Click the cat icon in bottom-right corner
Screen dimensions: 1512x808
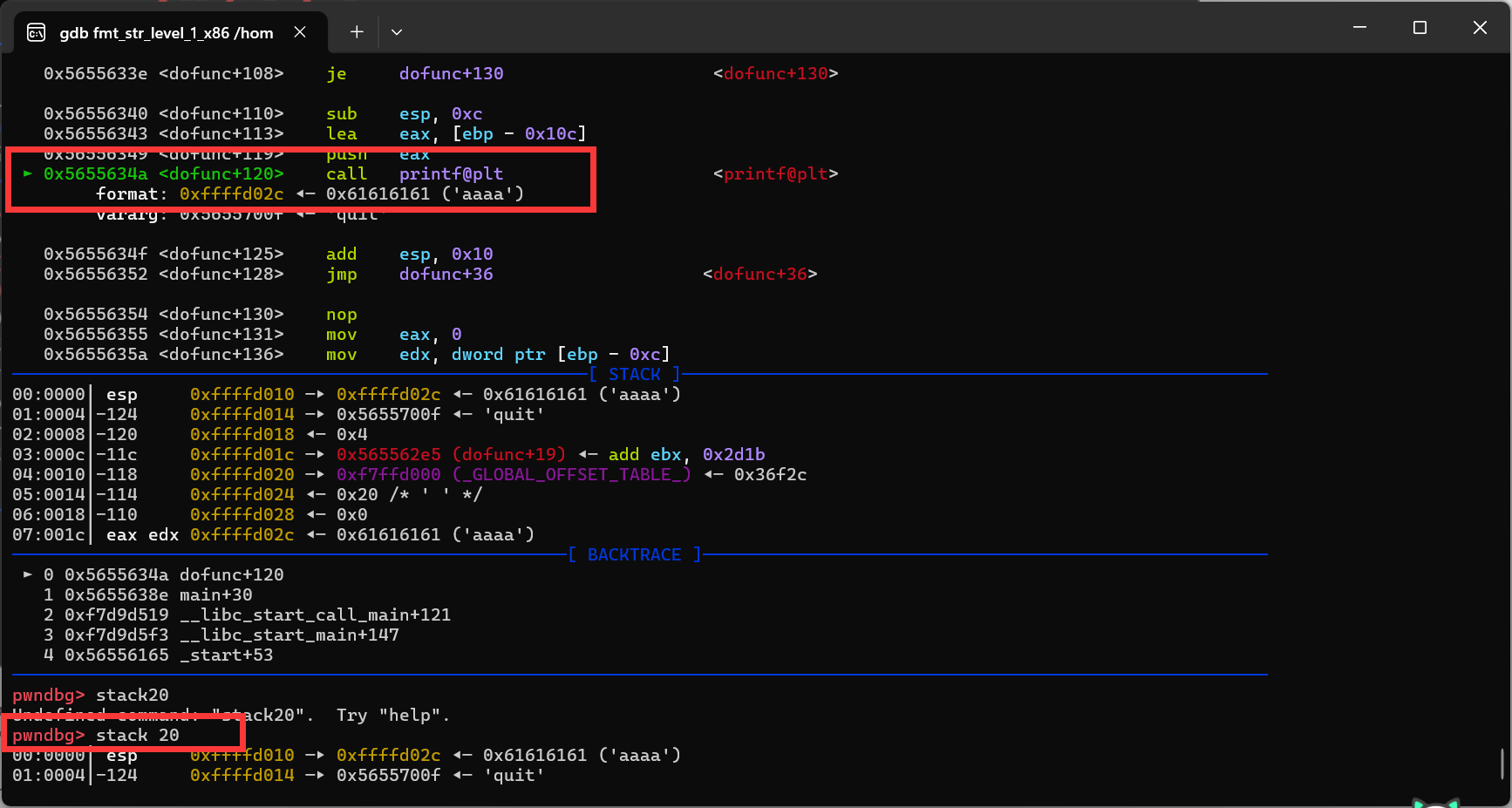click(1435, 802)
